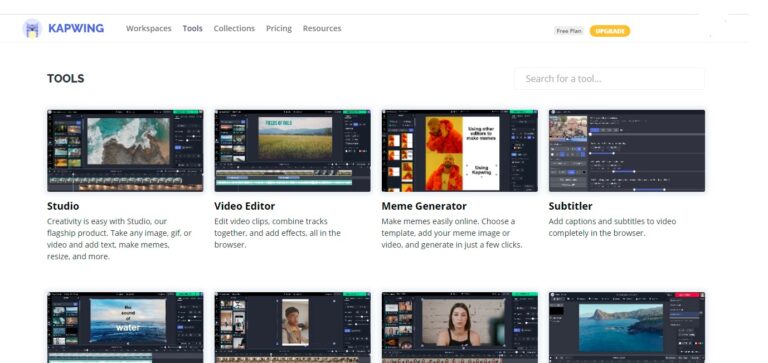Open the coastal cliff sea thumbnail
768x363 pixels.
pos(627,328)
